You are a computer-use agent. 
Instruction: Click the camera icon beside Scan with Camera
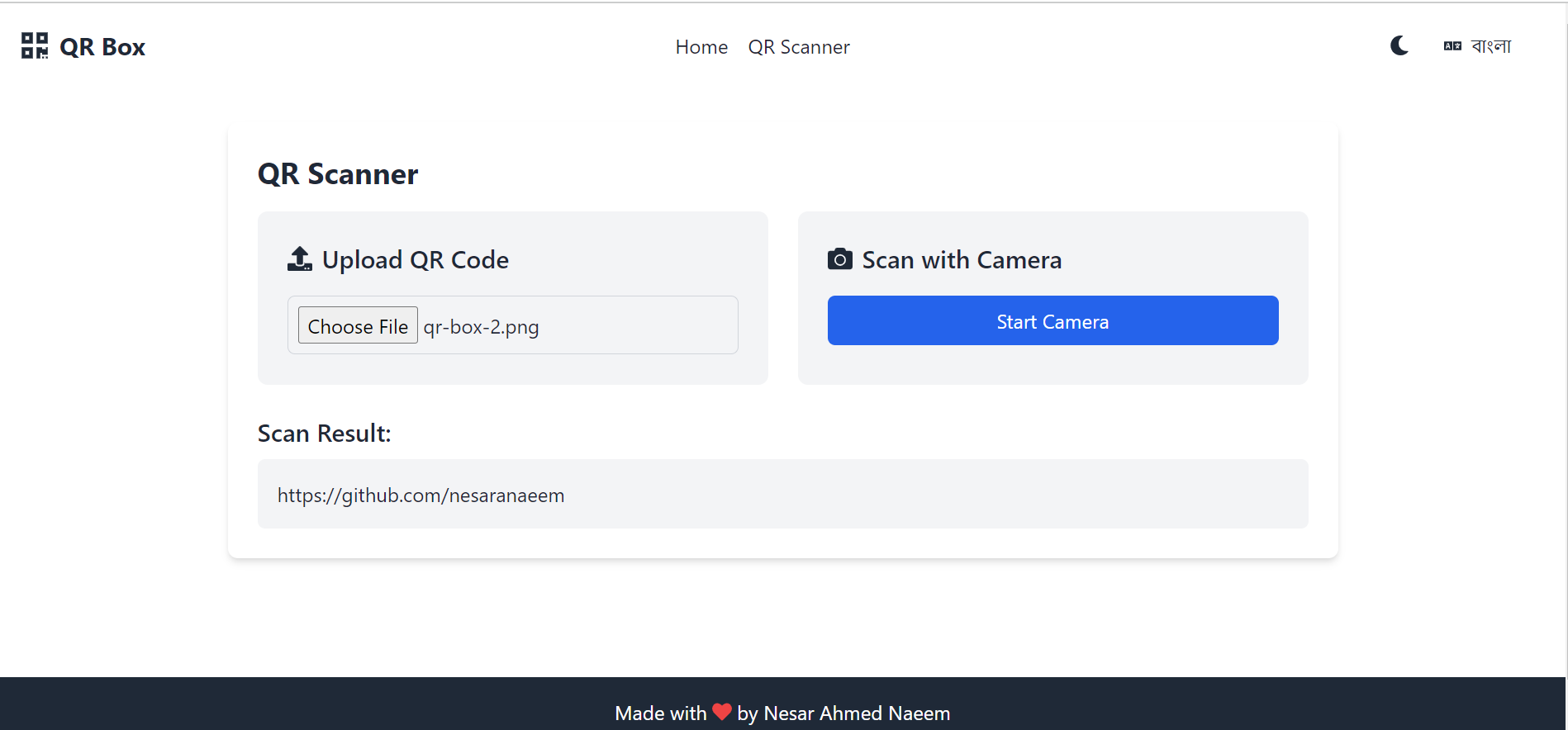pyautogui.click(x=840, y=259)
